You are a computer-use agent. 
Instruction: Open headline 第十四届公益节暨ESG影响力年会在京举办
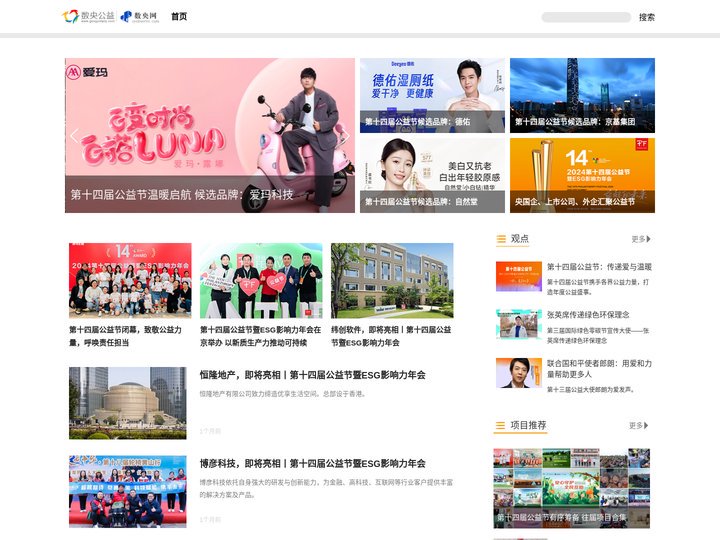coord(260,336)
